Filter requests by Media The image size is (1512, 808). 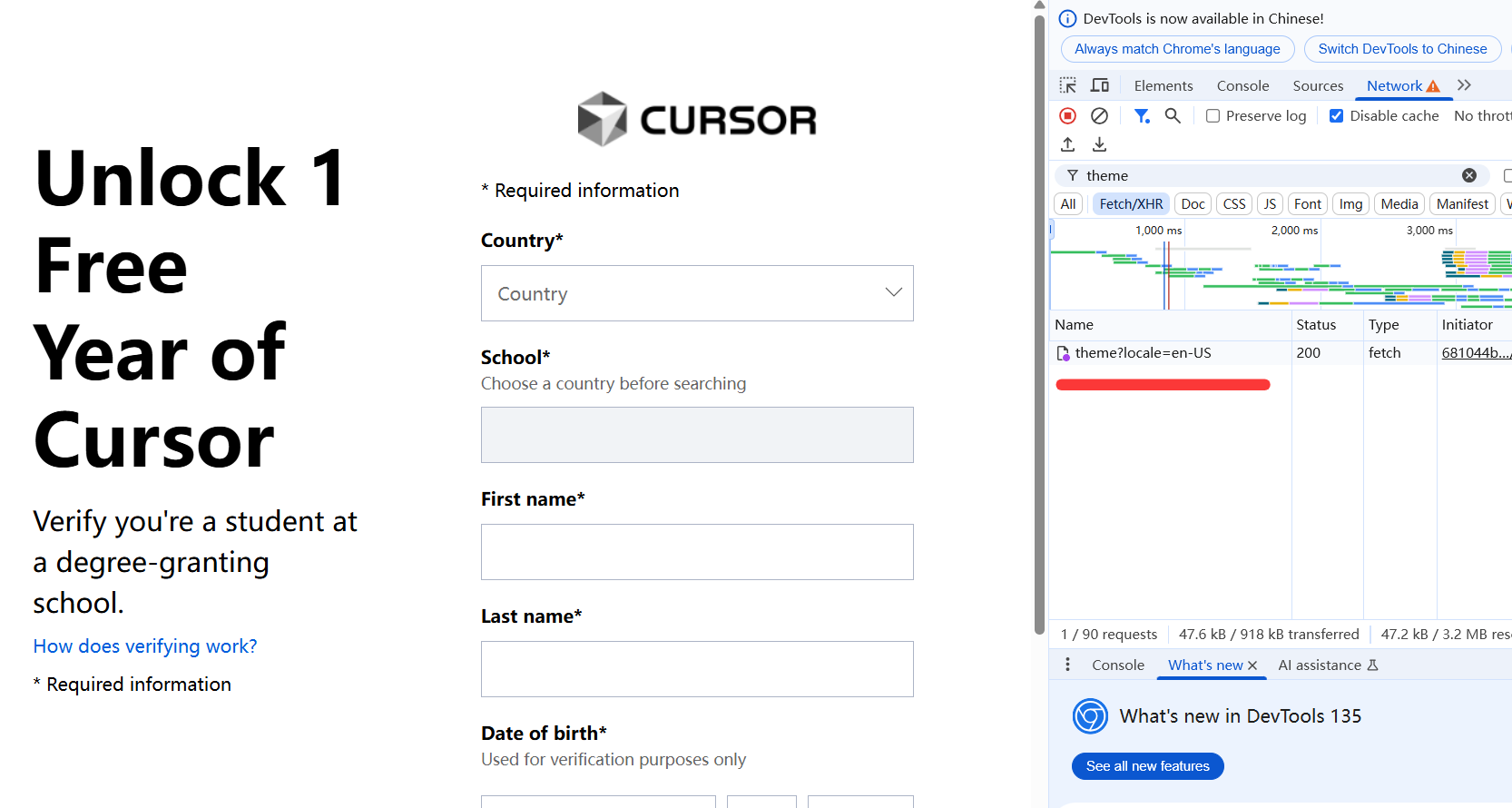click(x=1399, y=204)
